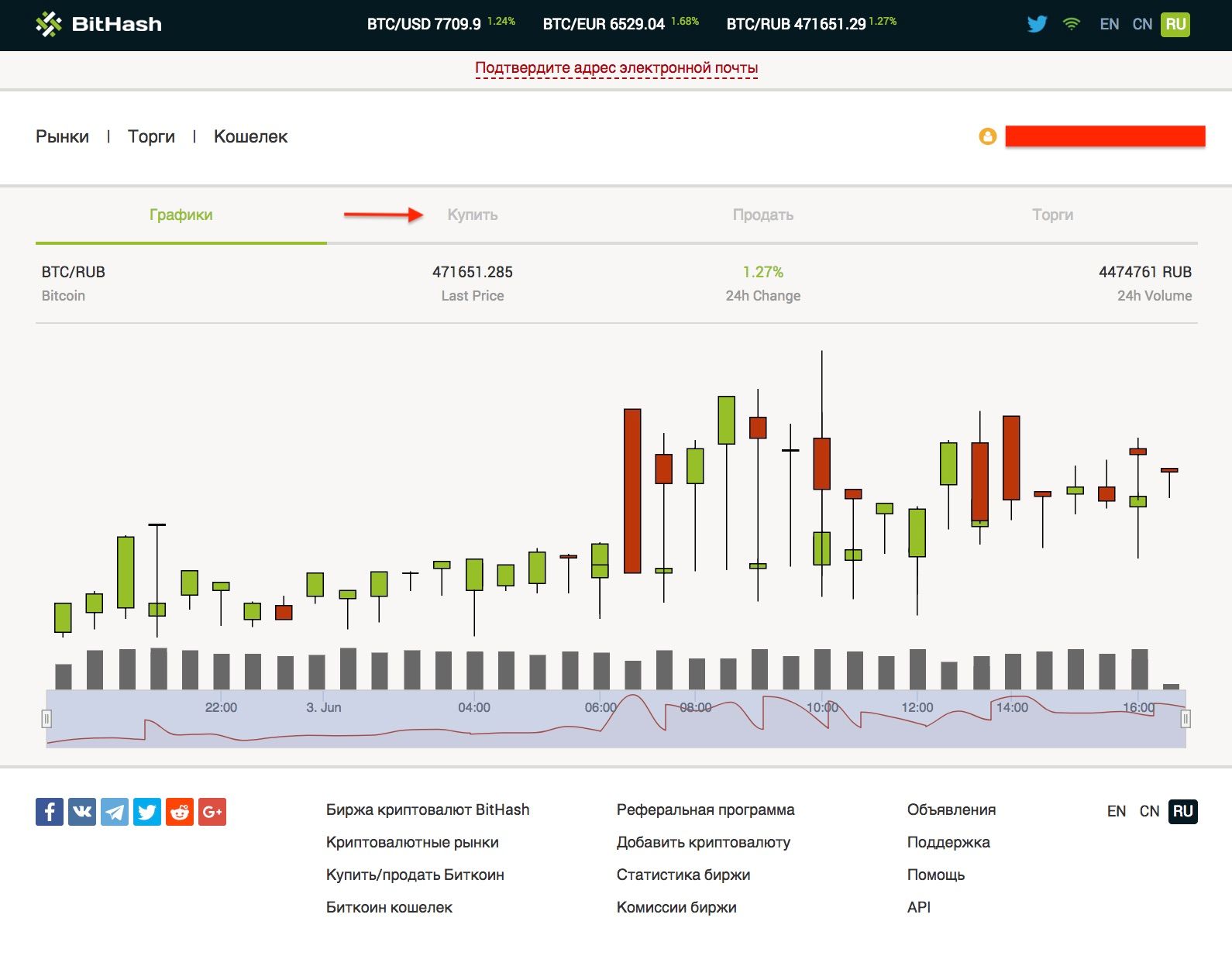This screenshot has width=1232, height=959.
Task: Click navigator timeline at 12:00
Action: (917, 707)
